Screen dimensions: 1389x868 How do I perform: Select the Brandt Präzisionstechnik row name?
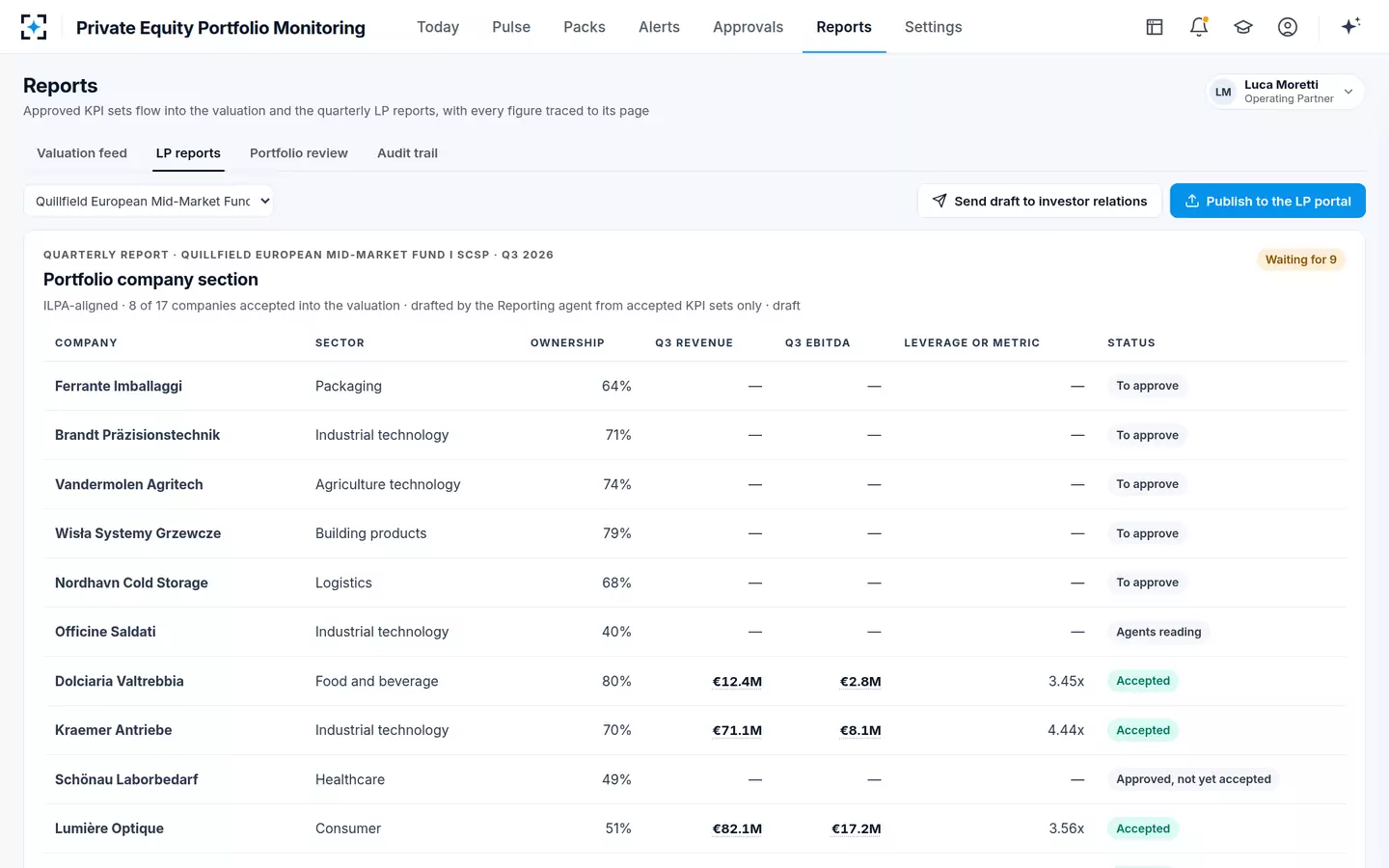pos(137,435)
